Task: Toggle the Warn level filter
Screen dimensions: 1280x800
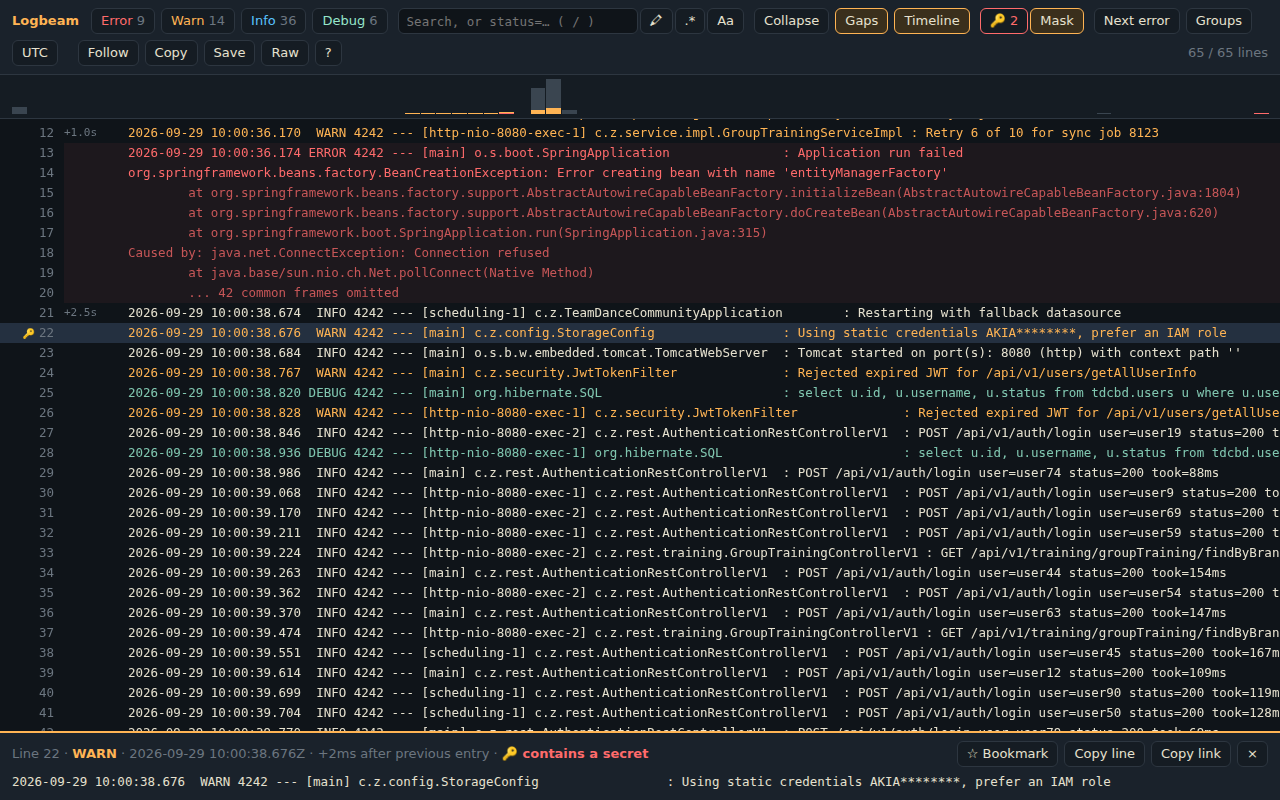Action: coord(197,21)
